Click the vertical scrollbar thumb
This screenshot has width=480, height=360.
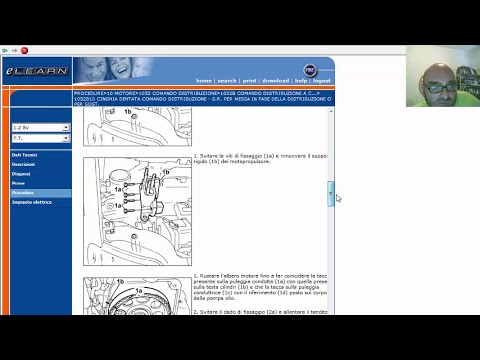click(331, 194)
